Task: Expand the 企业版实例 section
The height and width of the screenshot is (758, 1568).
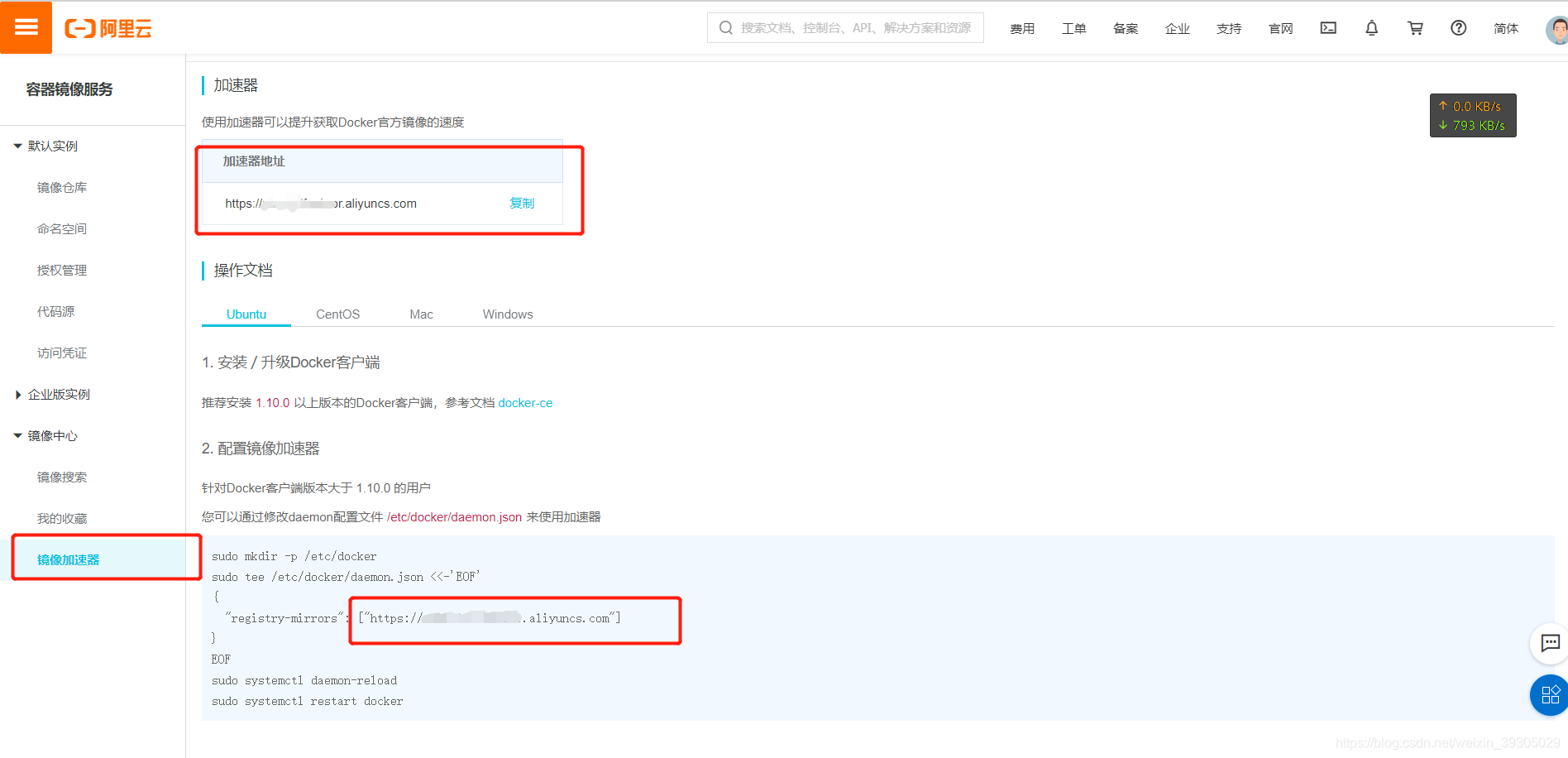Action: pos(51,395)
